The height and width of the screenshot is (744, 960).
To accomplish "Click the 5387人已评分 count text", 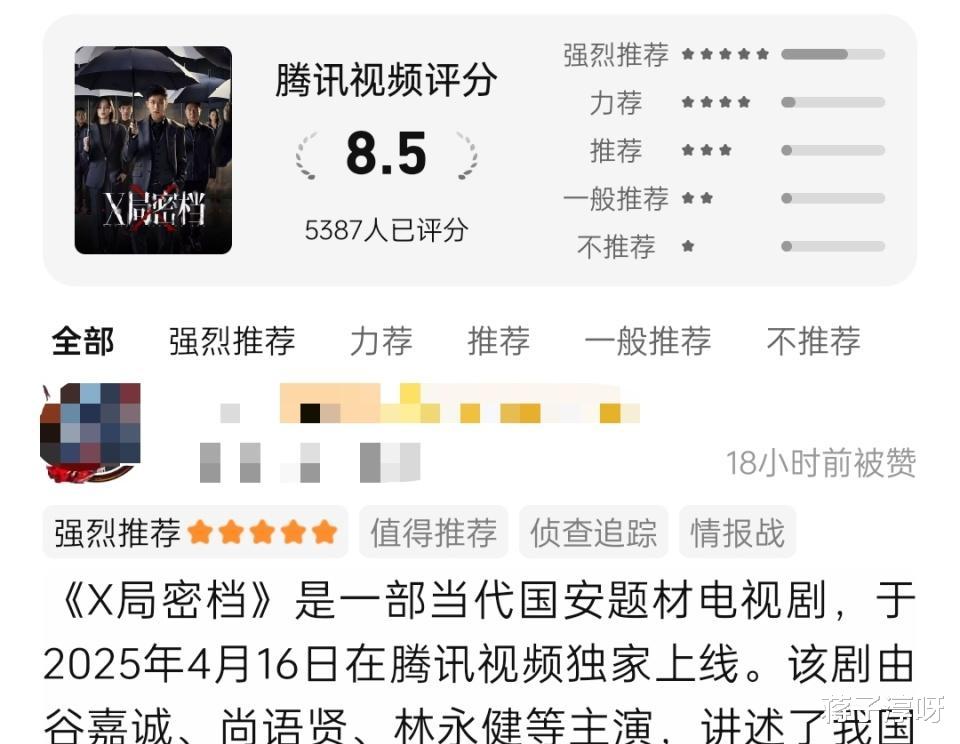I will [386, 230].
